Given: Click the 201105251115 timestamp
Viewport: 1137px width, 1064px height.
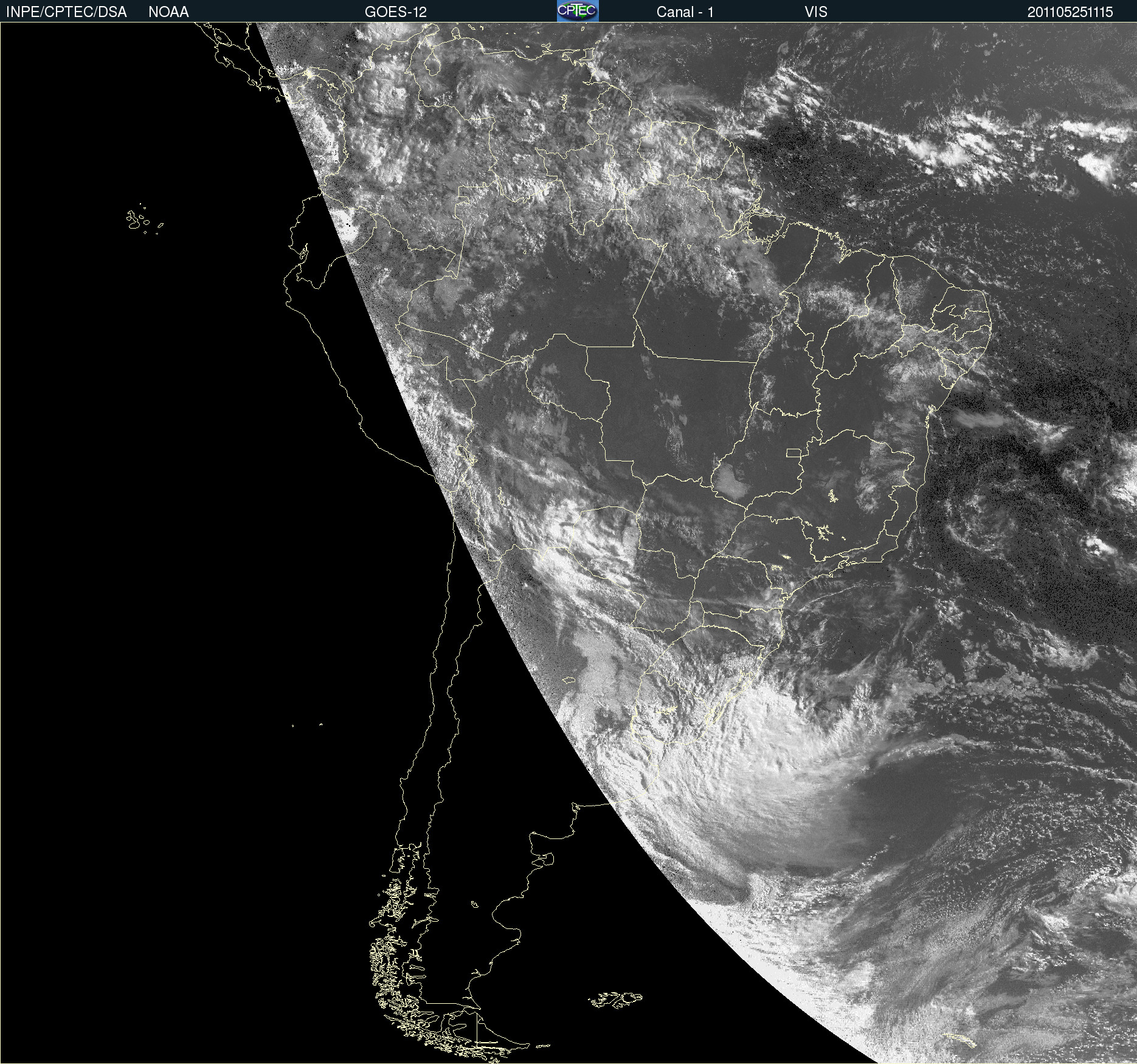Looking at the screenshot, I should pos(1070,12).
